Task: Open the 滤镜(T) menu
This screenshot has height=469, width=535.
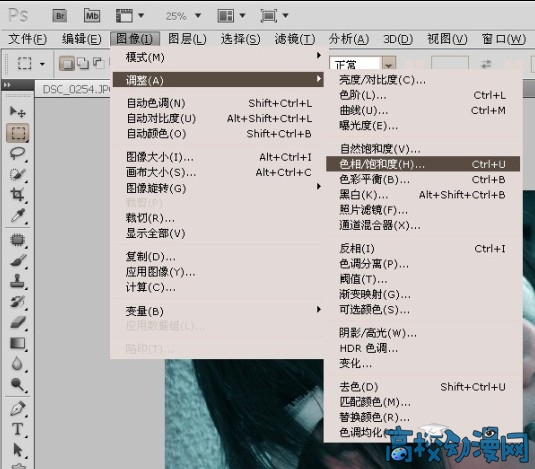Action: (x=295, y=39)
